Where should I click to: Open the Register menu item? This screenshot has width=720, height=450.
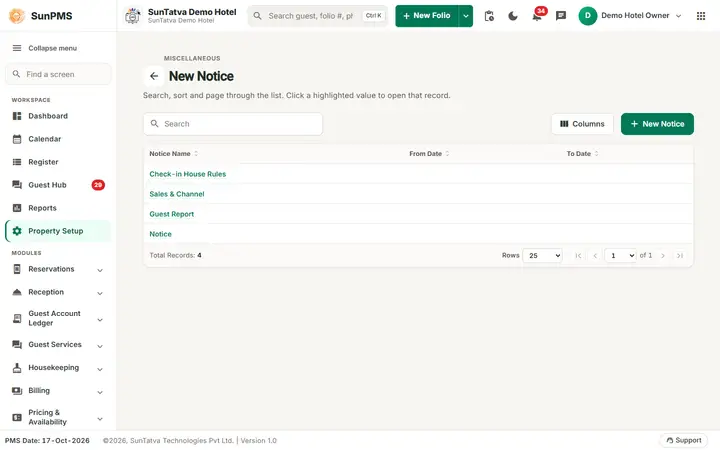coord(58,162)
